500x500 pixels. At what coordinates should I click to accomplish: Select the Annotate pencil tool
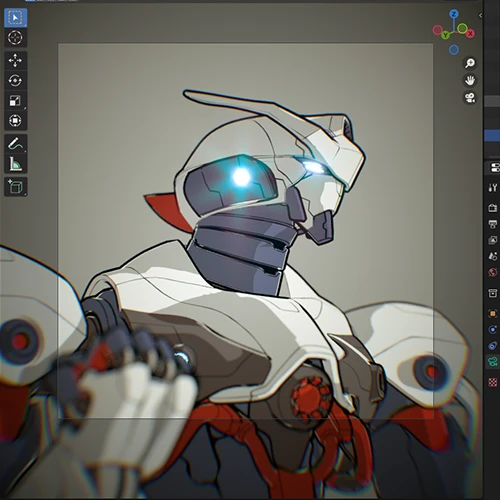tap(15, 144)
